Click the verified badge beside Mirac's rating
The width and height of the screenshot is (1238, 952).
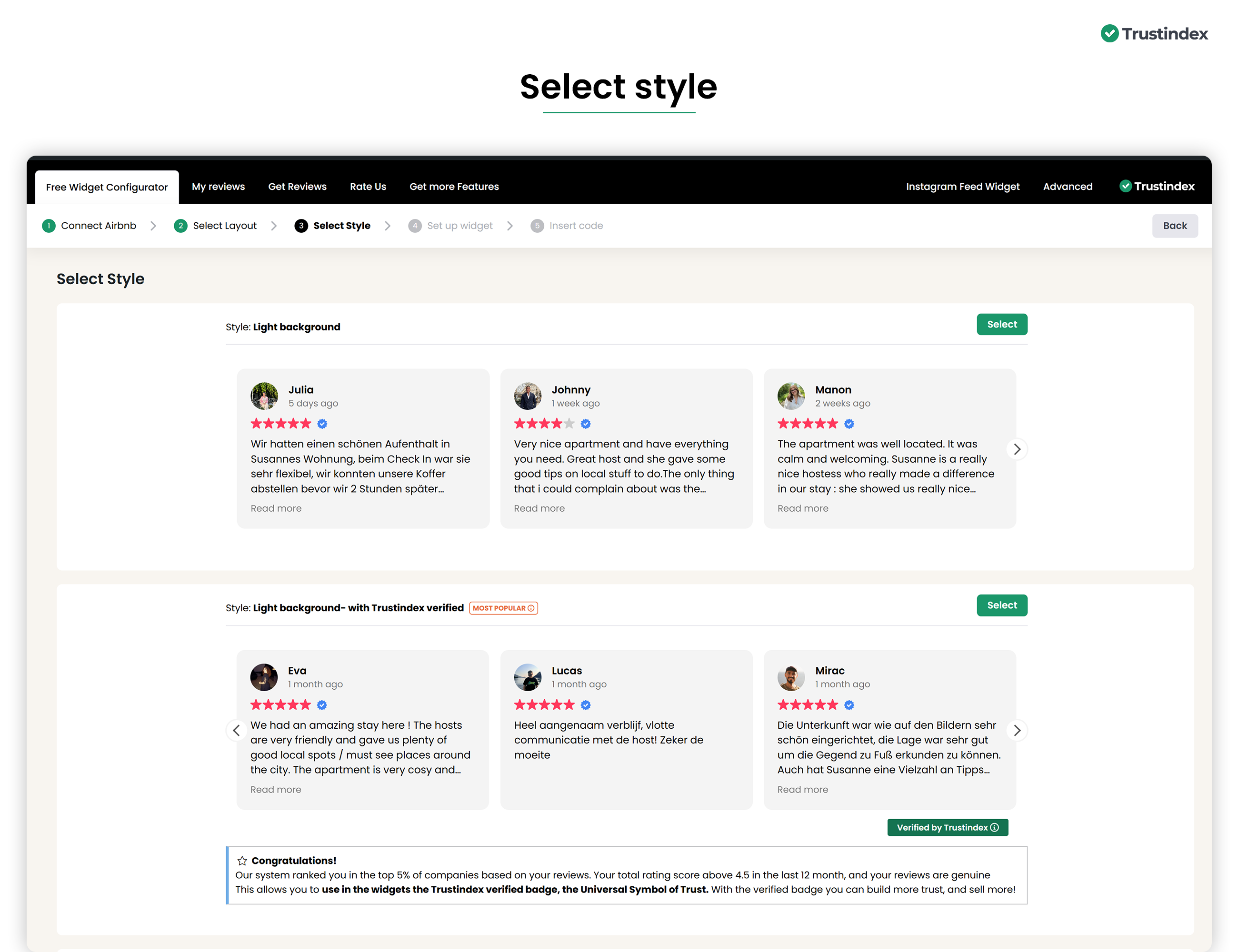tap(849, 704)
